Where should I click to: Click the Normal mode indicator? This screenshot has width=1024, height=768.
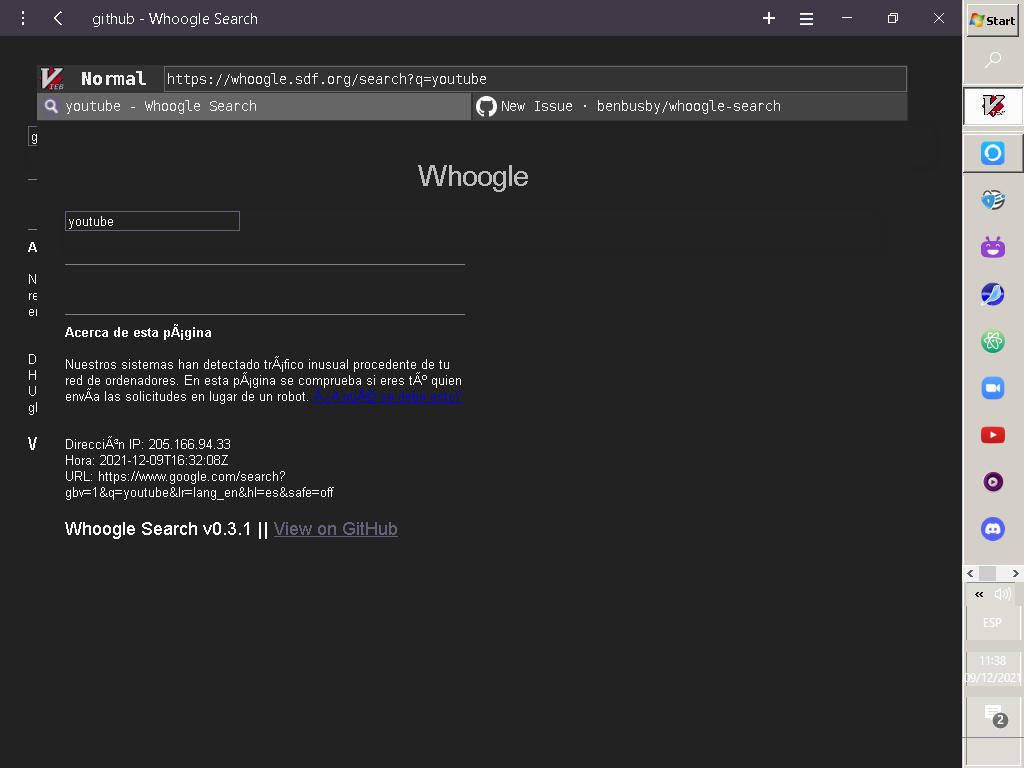(x=114, y=79)
